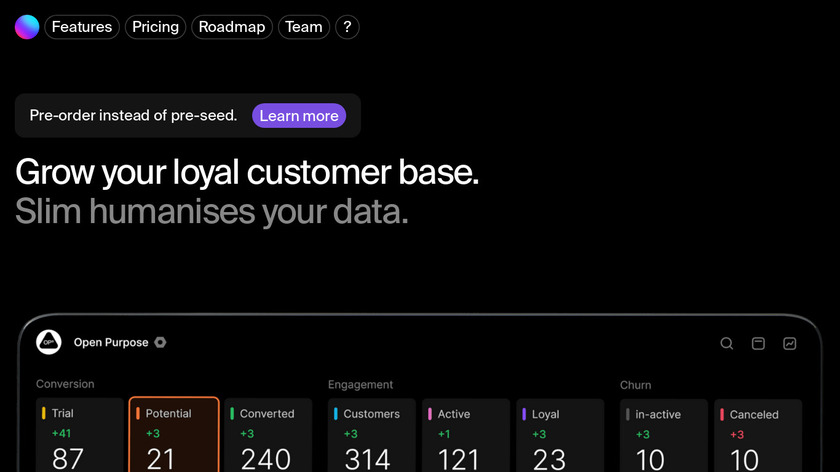Select the in-active churn card

pos(664,436)
